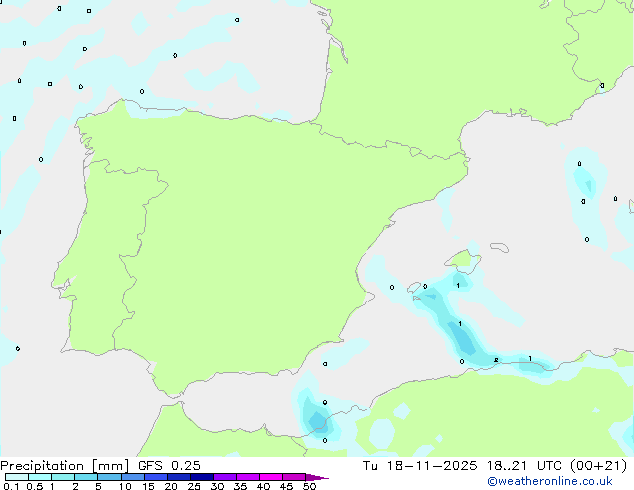Click the "50" legend scale label

coord(309,486)
